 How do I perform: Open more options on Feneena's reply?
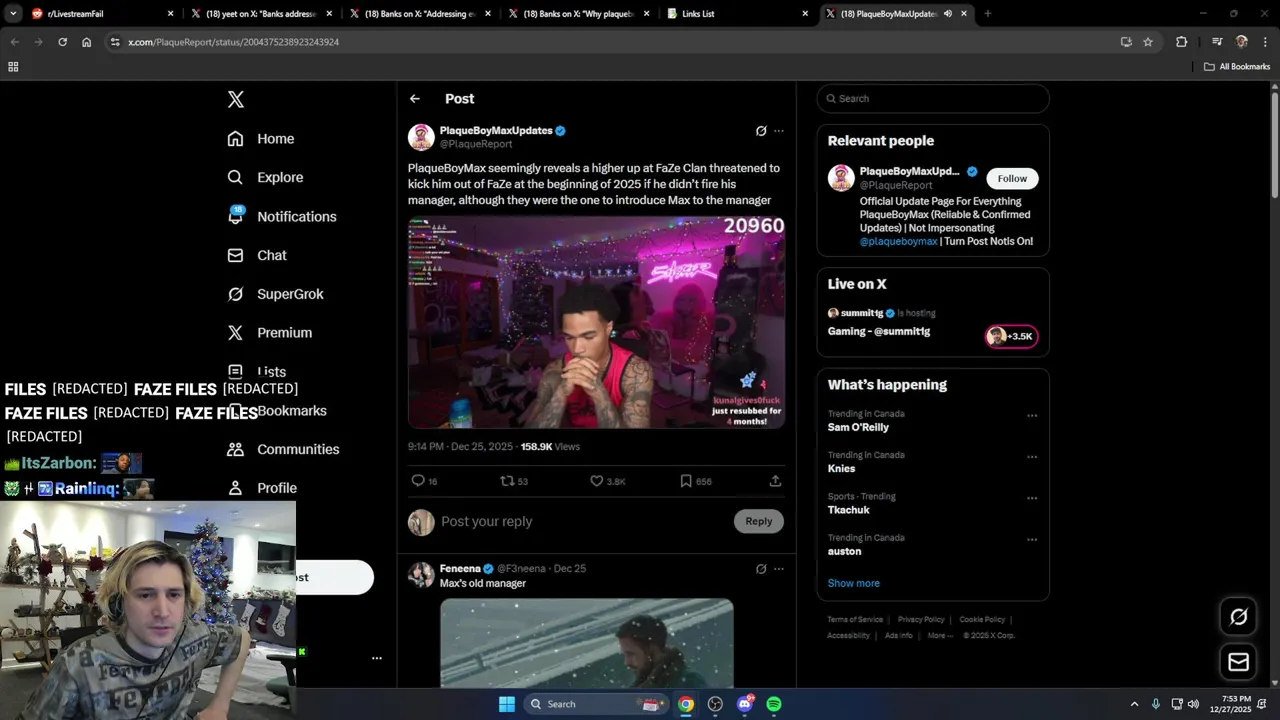(779, 569)
